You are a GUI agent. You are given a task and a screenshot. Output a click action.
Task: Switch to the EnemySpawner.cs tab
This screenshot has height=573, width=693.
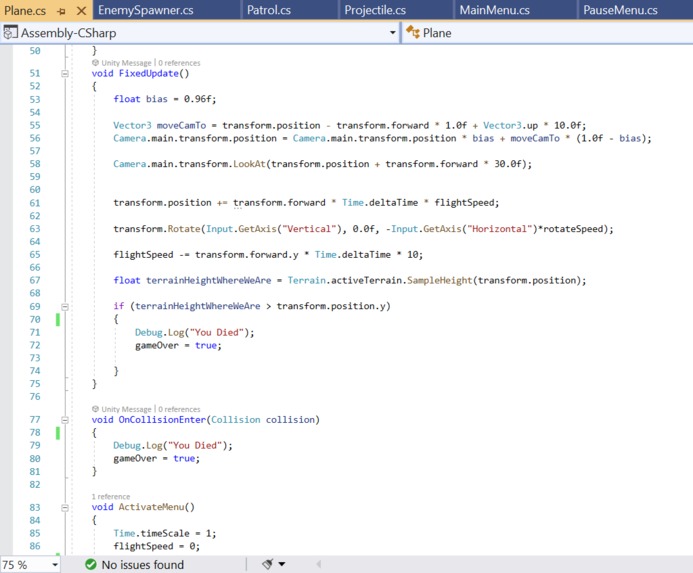145,10
